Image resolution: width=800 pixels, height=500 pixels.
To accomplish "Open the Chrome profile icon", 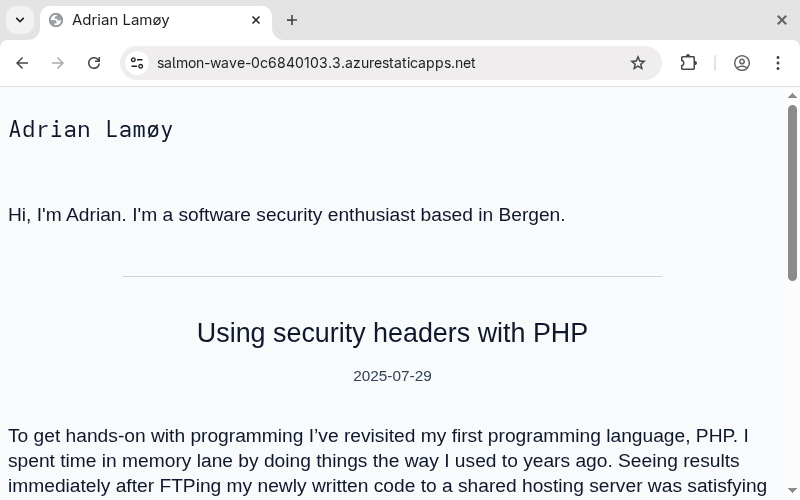I will tap(742, 63).
